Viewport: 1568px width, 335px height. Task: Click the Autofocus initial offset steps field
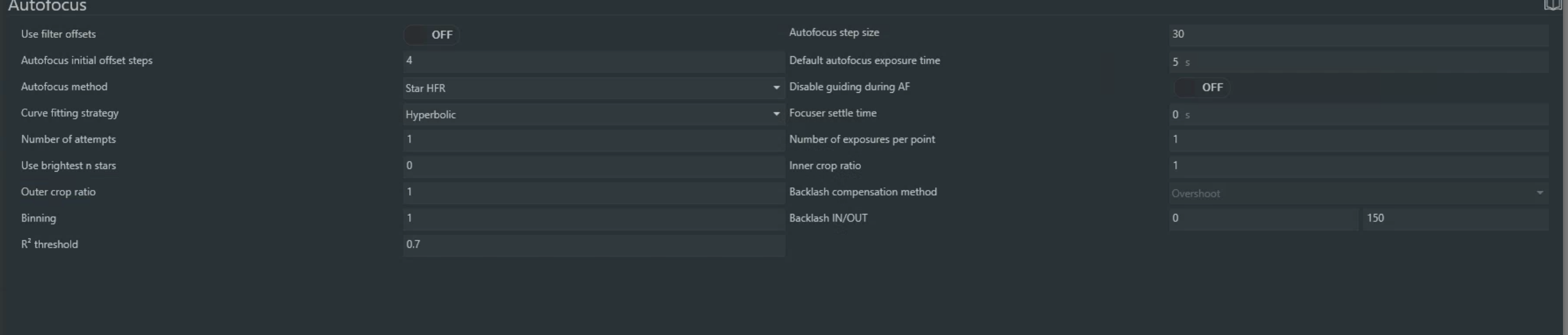(593, 61)
